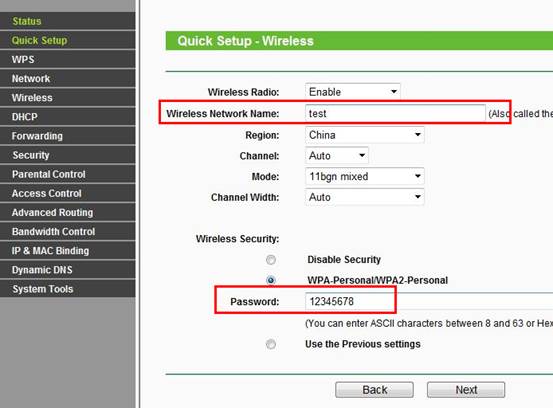This screenshot has height=408, width=553.
Task: Open the Channel Width dropdown
Action: tap(365, 197)
